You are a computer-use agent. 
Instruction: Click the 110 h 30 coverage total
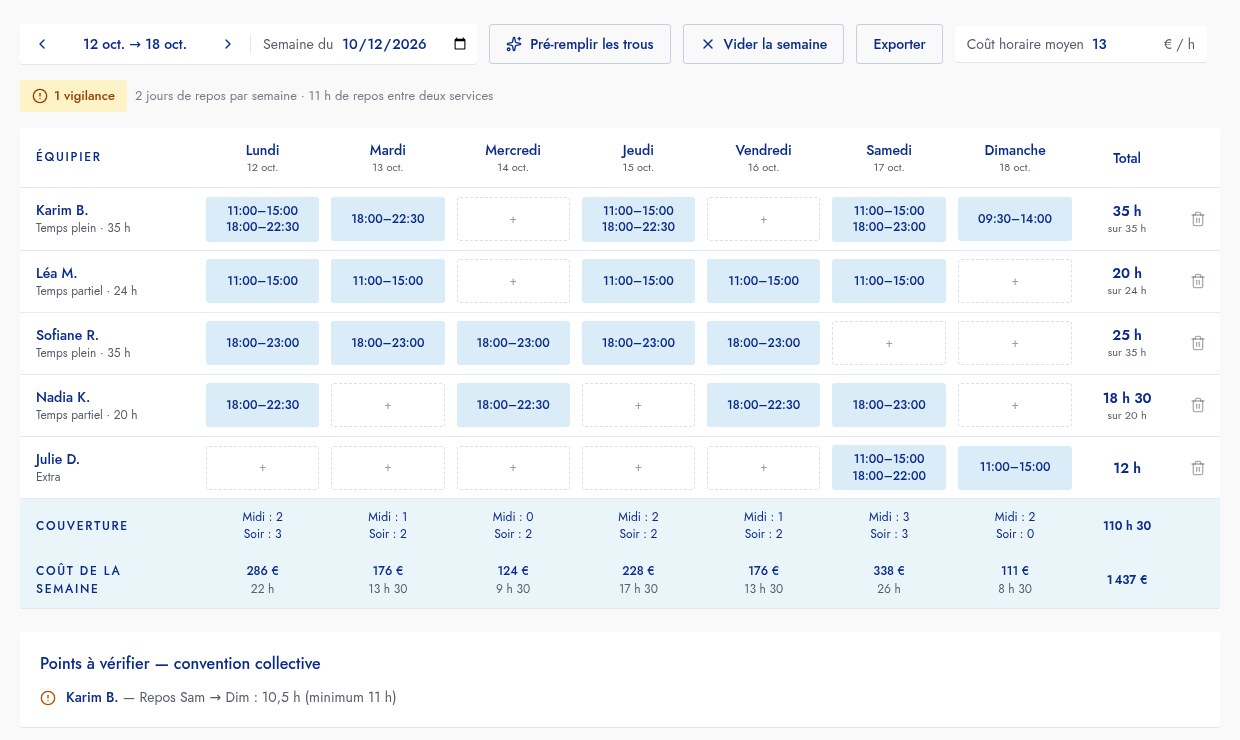[x=1127, y=525]
